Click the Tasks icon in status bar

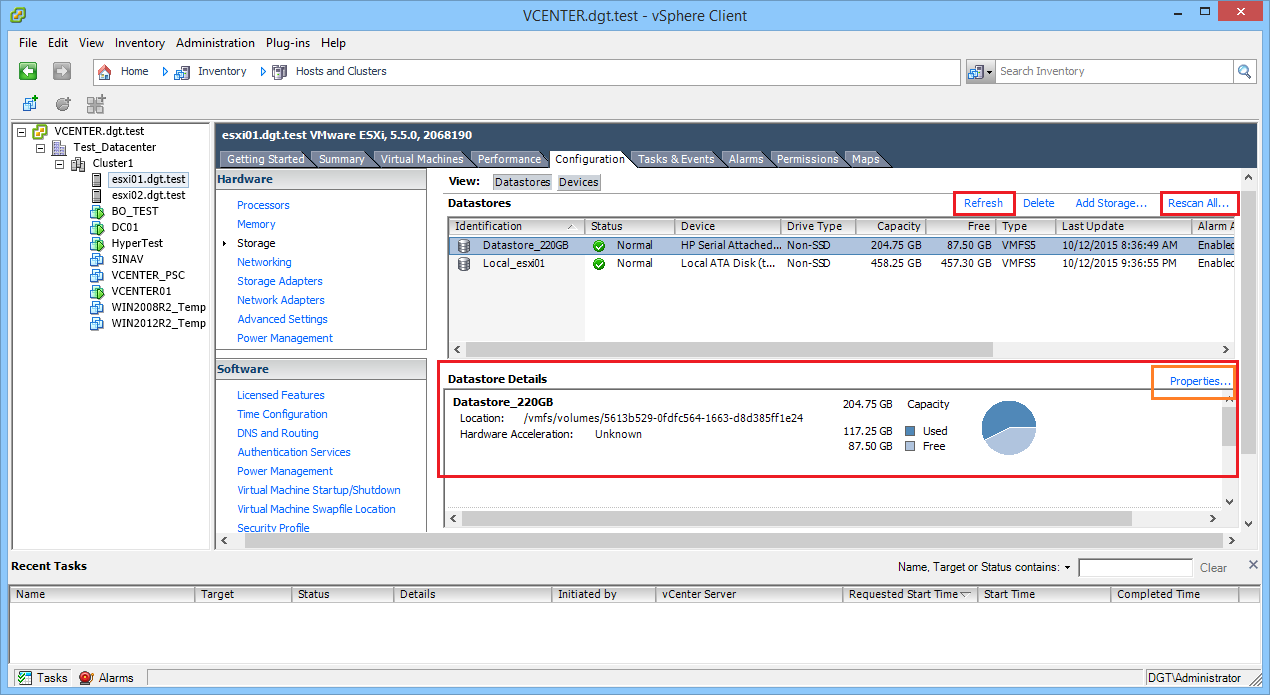point(24,677)
